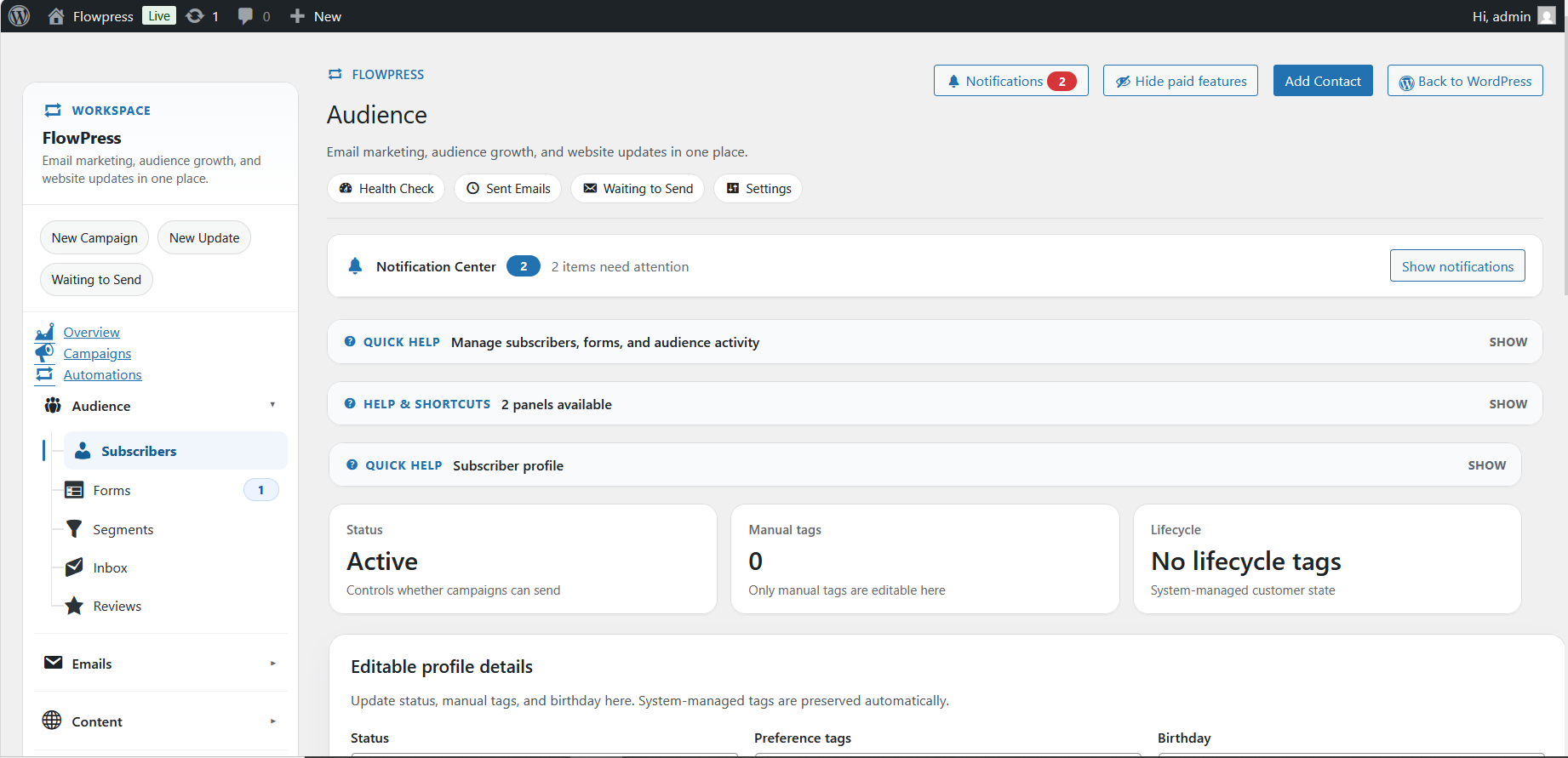
Task: Click the Add Contact button
Action: (x=1323, y=81)
